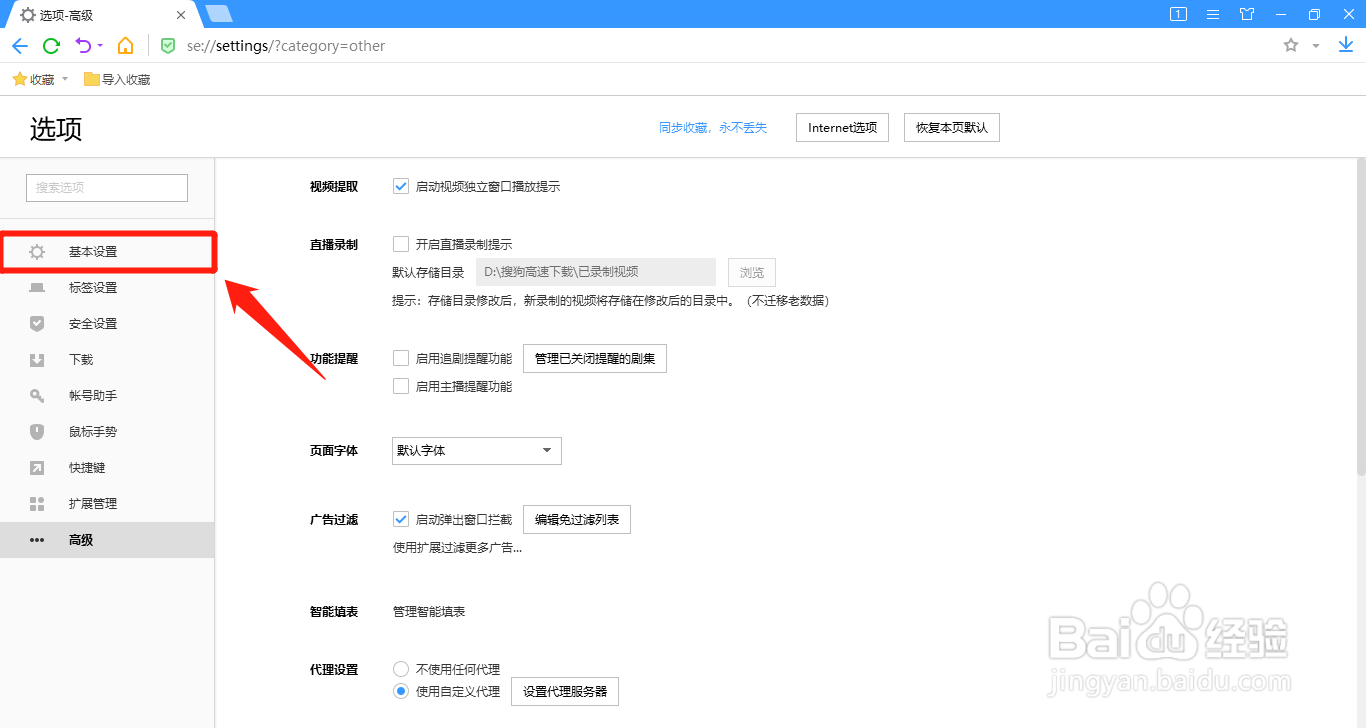
Task: Enable 开启直播录制提示
Action: [x=400, y=242]
